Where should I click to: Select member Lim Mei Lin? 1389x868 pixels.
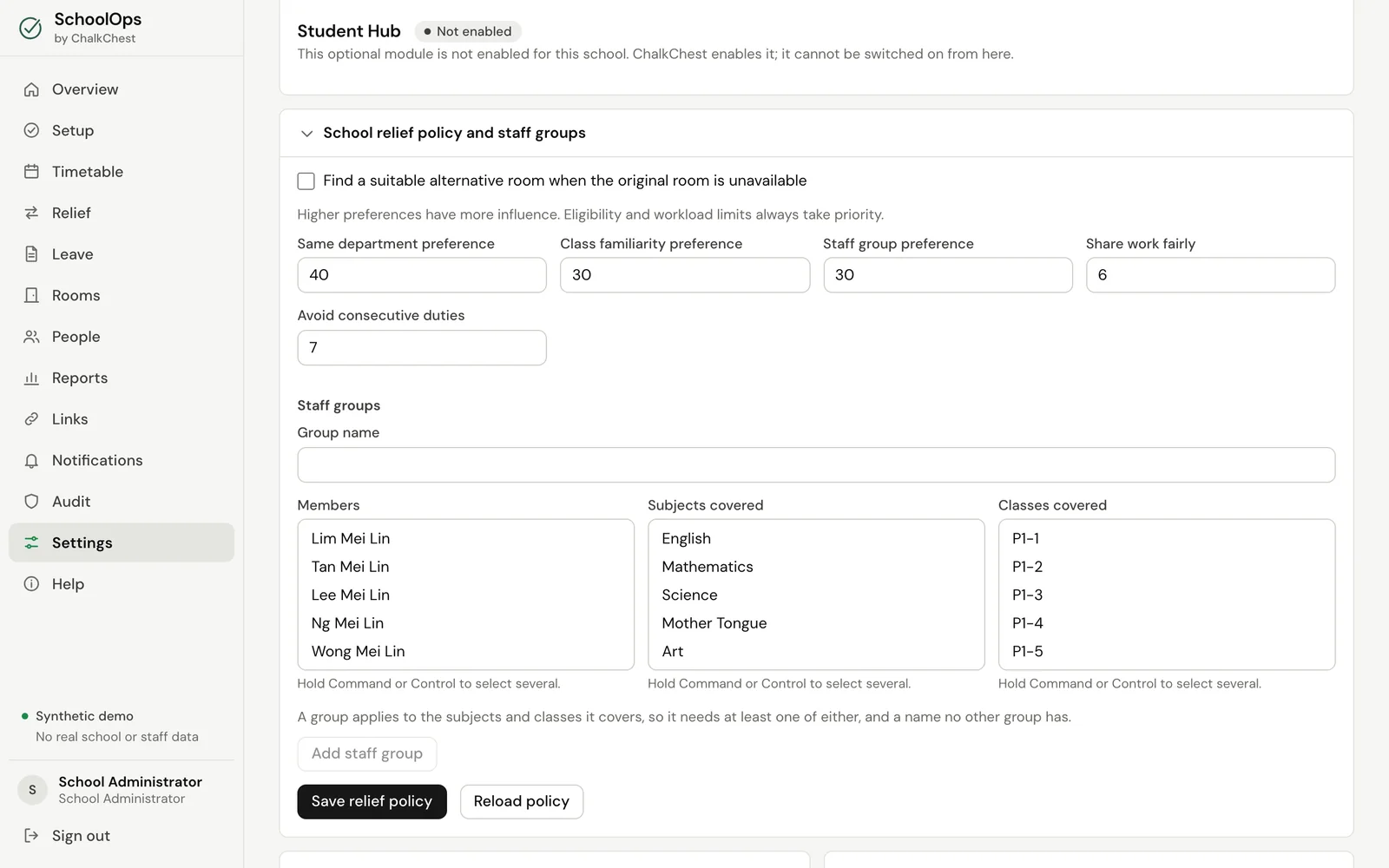click(x=466, y=538)
